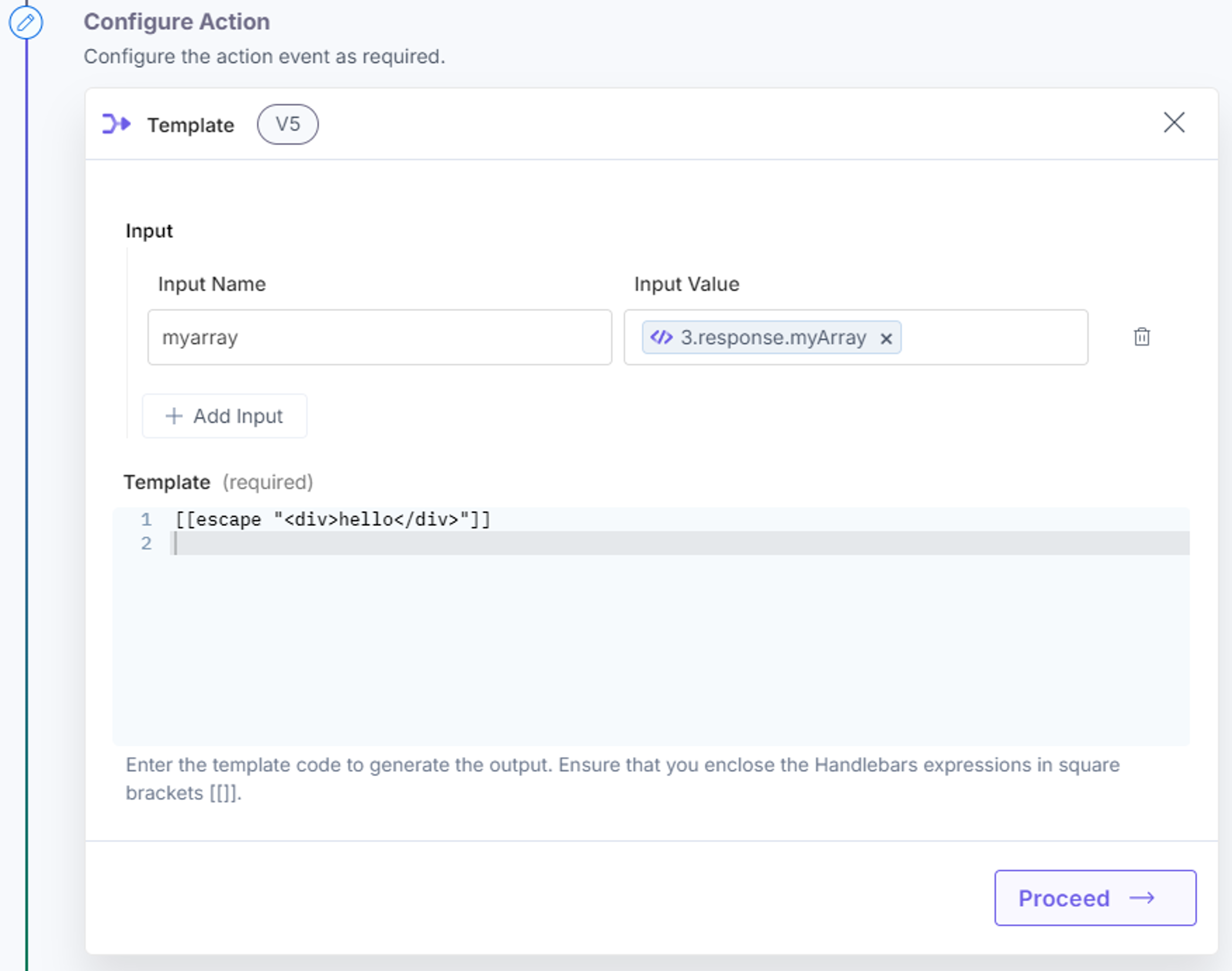The height and width of the screenshot is (971, 1232).
Task: Close the Template configuration panel
Action: (x=1174, y=122)
